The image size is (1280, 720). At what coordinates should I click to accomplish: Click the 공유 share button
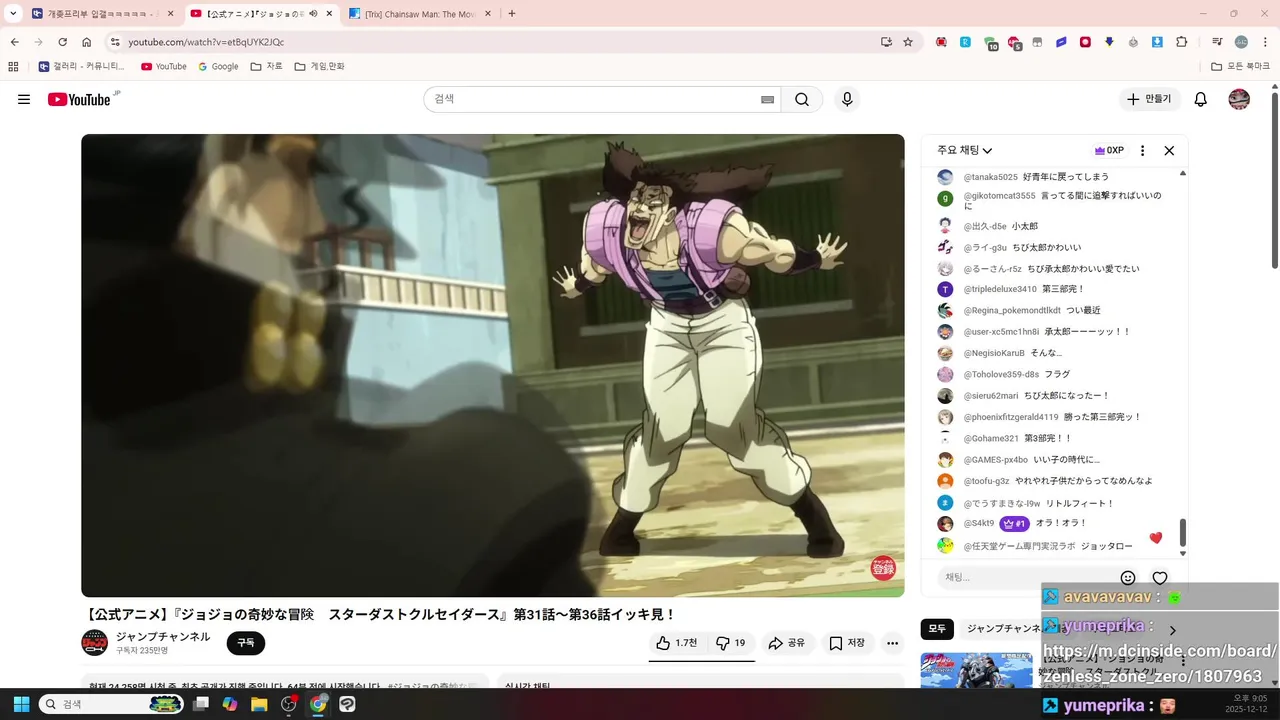(786, 643)
